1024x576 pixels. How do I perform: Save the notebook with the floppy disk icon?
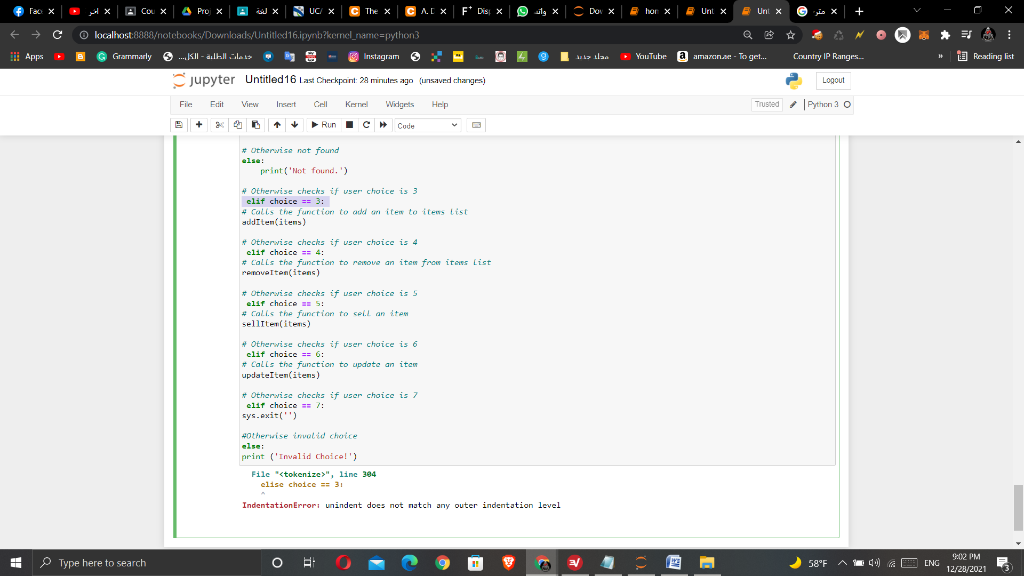(x=178, y=125)
